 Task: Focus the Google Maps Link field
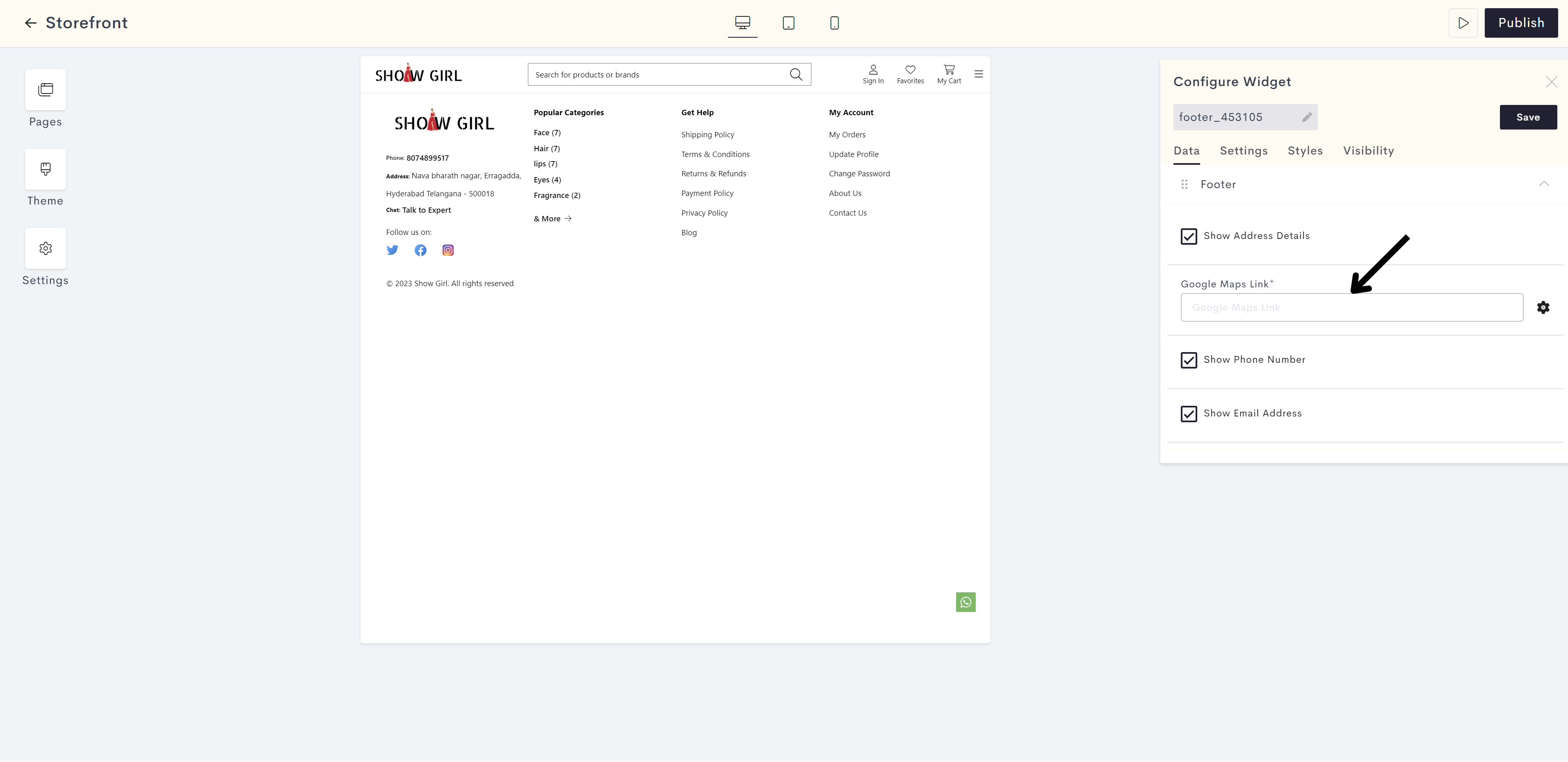[1352, 308]
